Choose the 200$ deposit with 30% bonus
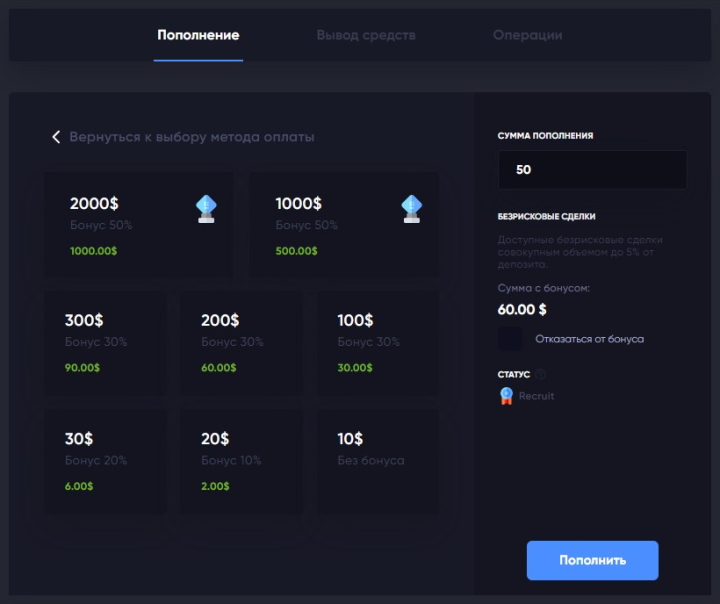Screen dimensions: 720x604 (241, 342)
